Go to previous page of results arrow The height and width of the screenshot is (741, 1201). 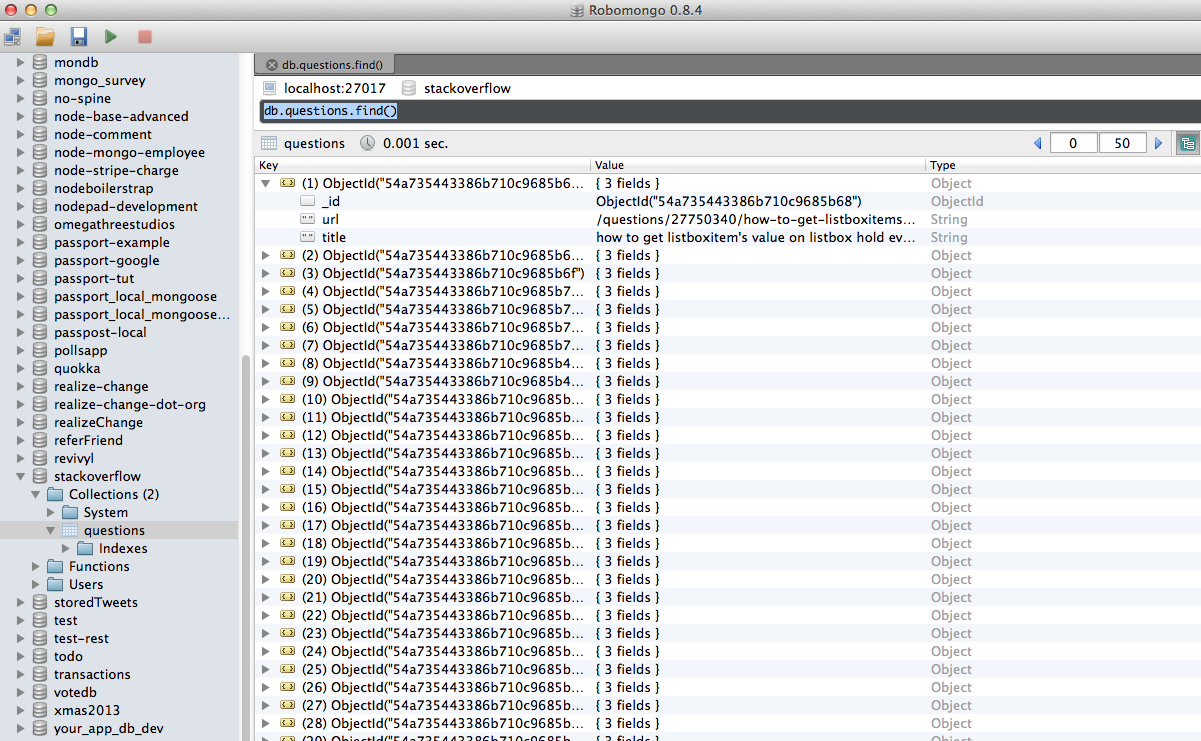1037,143
